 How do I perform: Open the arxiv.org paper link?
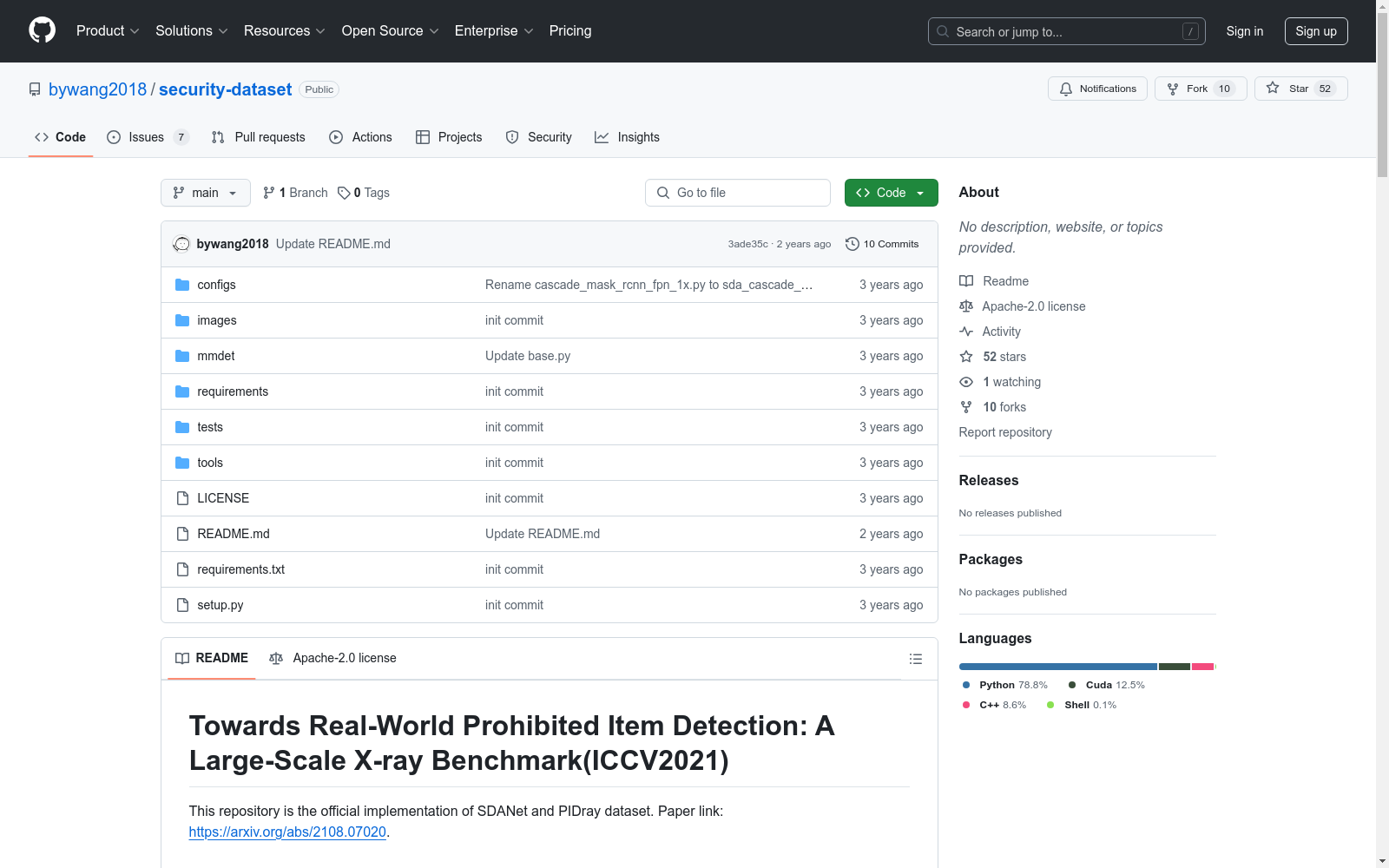coord(287,832)
